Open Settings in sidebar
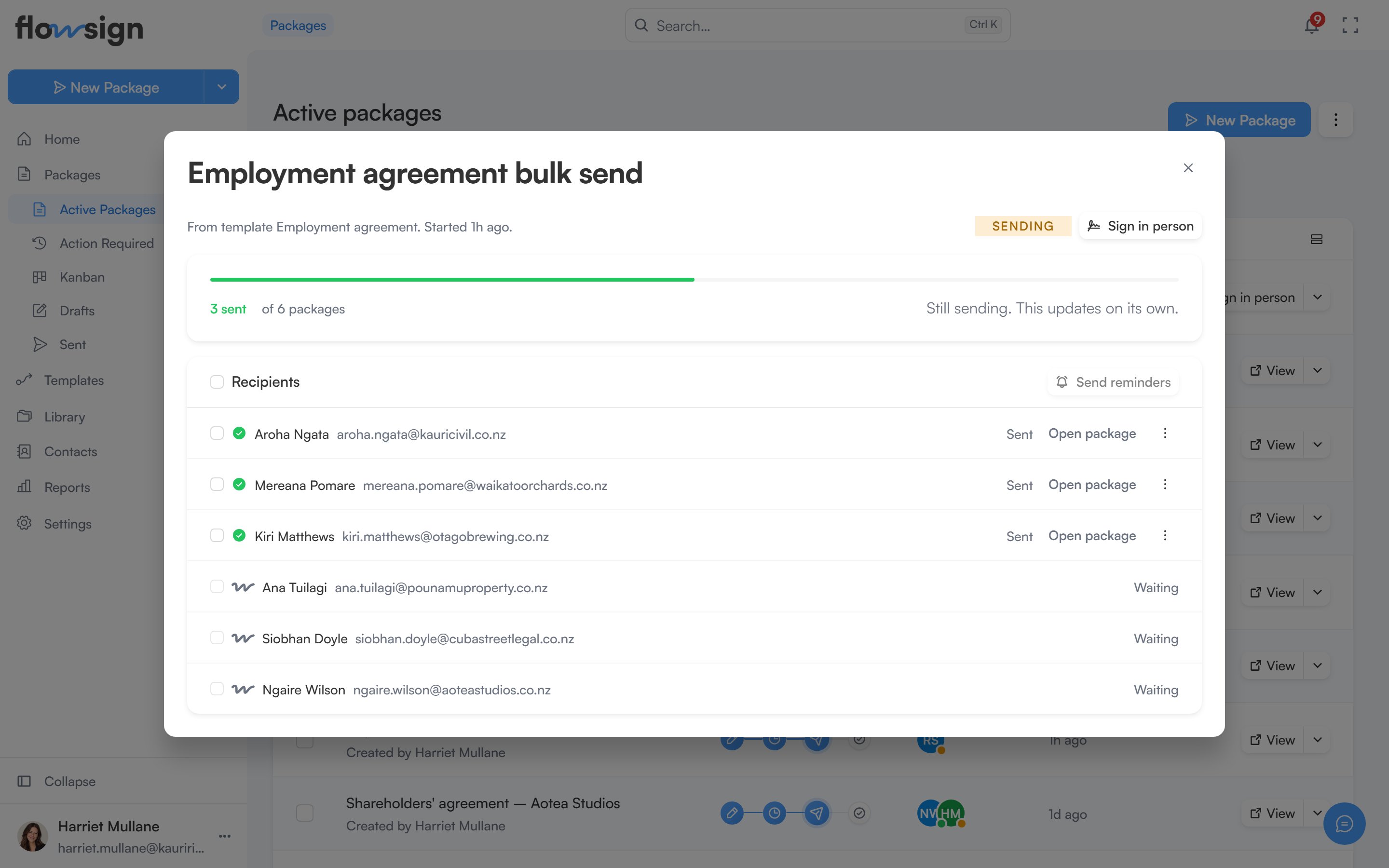The width and height of the screenshot is (1389, 868). (68, 524)
